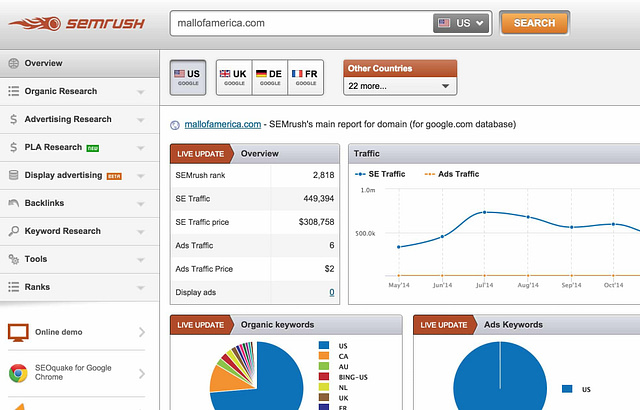Viewport: 640px width, 410px height.
Task: Click the dollar icon next to Advertising Research
Action: coord(13,119)
